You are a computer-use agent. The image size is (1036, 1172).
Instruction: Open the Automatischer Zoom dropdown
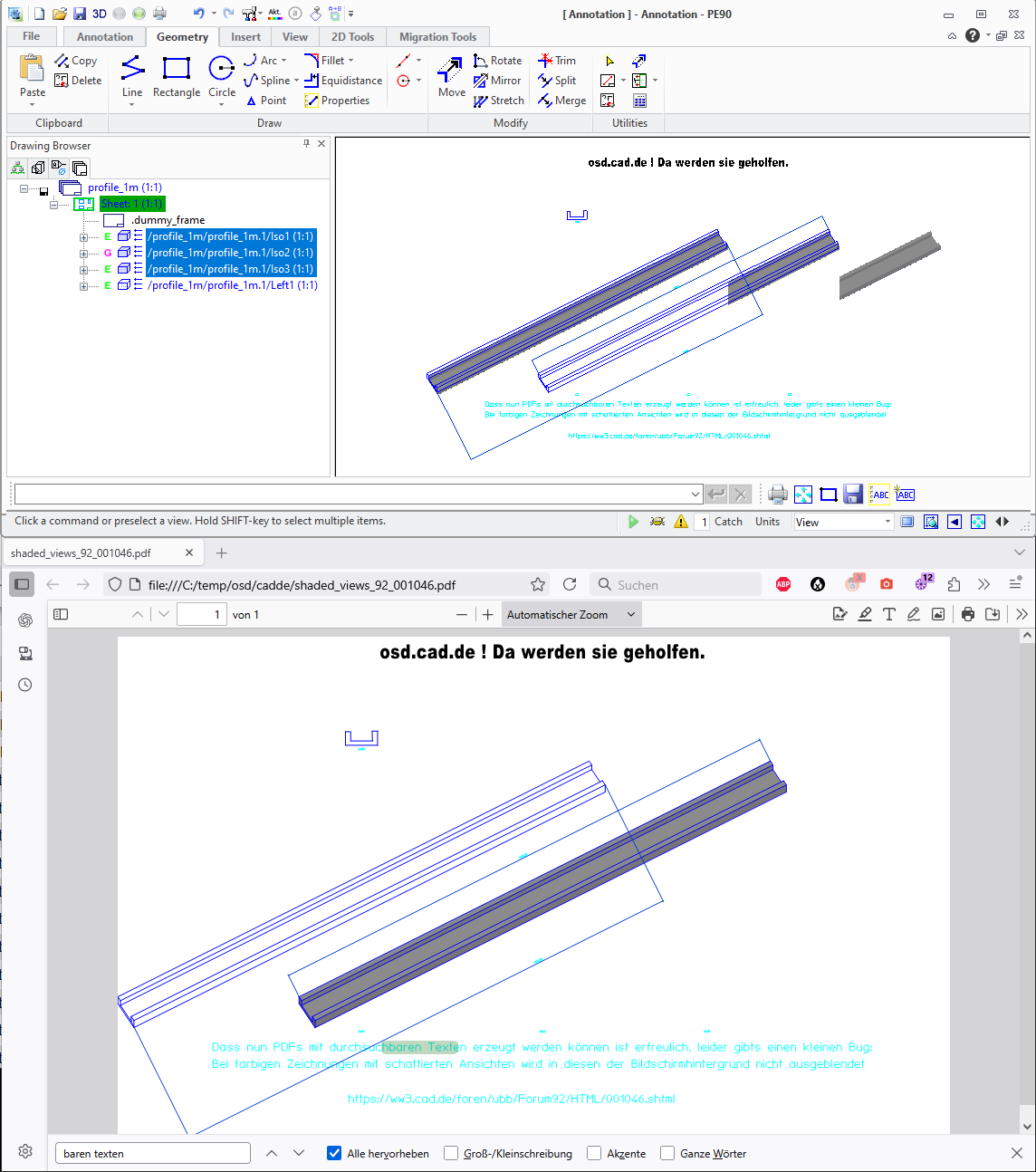pyautogui.click(x=571, y=614)
